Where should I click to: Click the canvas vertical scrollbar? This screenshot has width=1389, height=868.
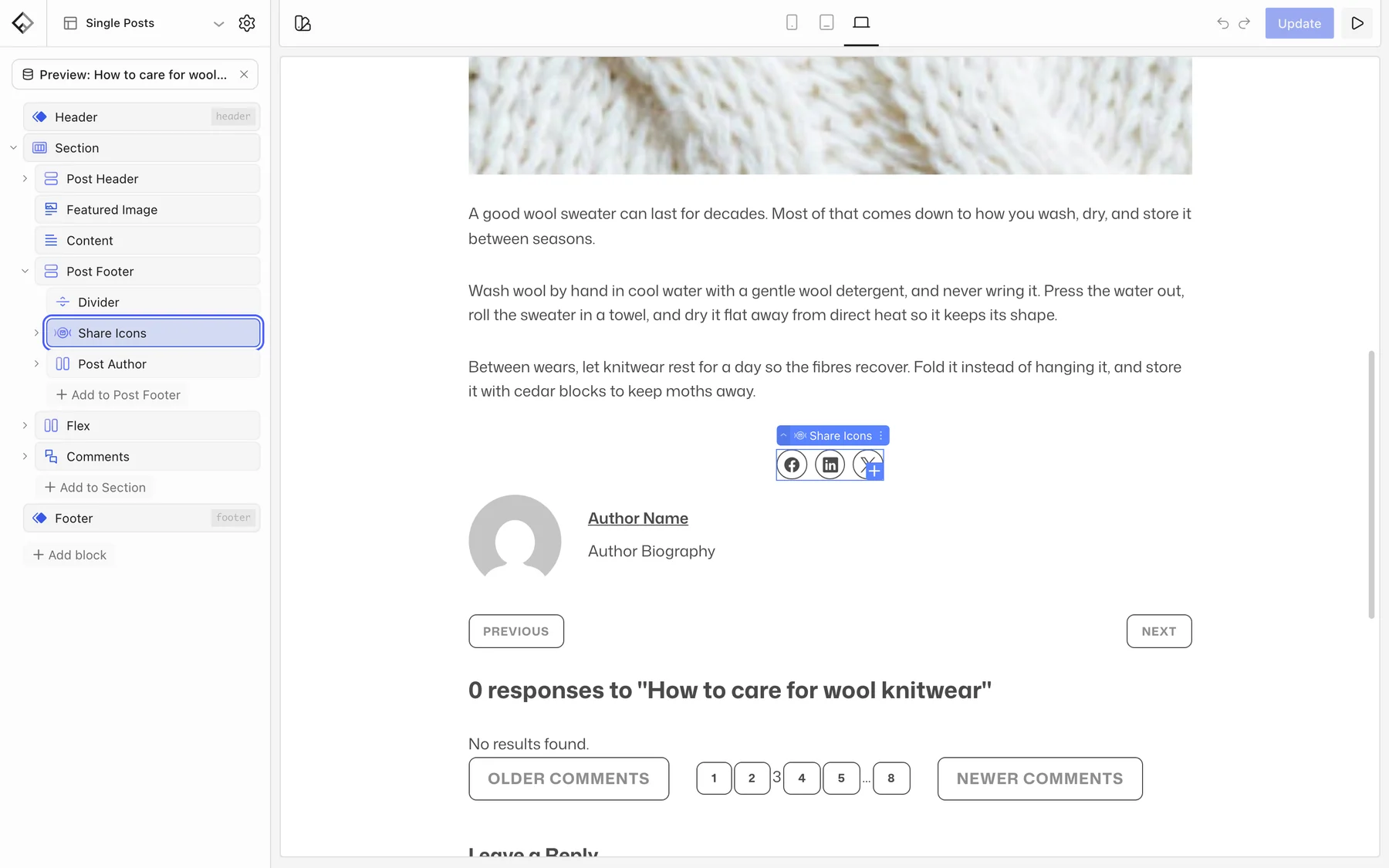(1371, 484)
